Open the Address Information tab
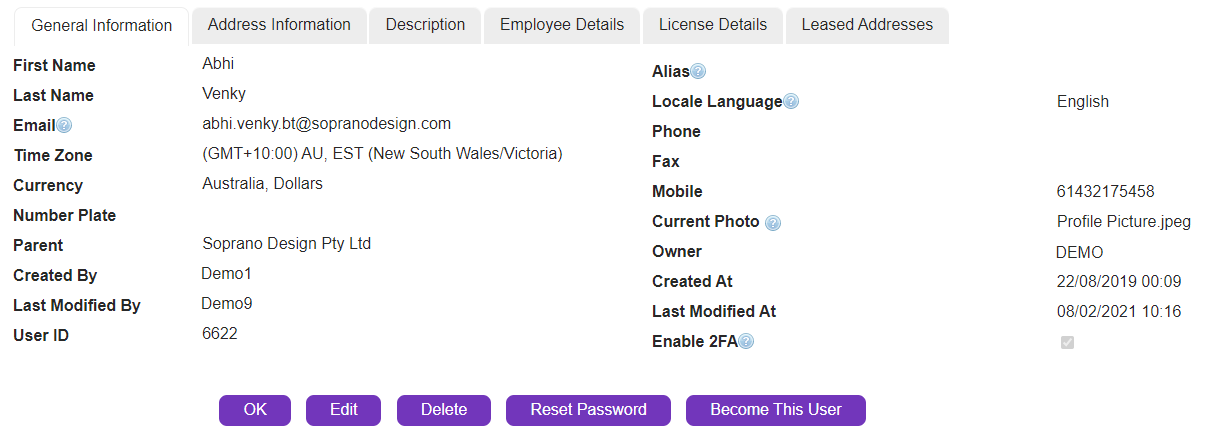This screenshot has width=1220, height=437. tap(279, 25)
